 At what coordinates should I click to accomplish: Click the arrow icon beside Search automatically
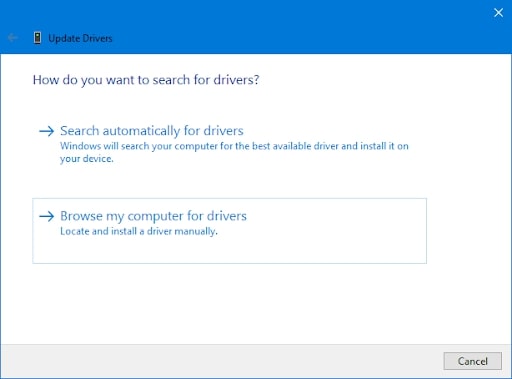(47, 131)
